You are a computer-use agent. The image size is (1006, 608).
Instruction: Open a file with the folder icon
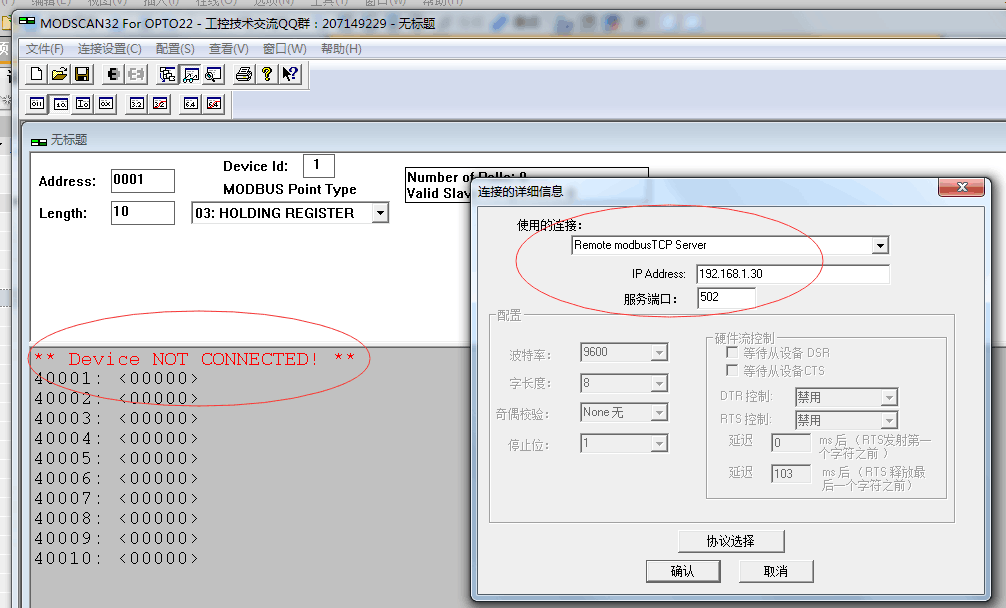[59, 74]
